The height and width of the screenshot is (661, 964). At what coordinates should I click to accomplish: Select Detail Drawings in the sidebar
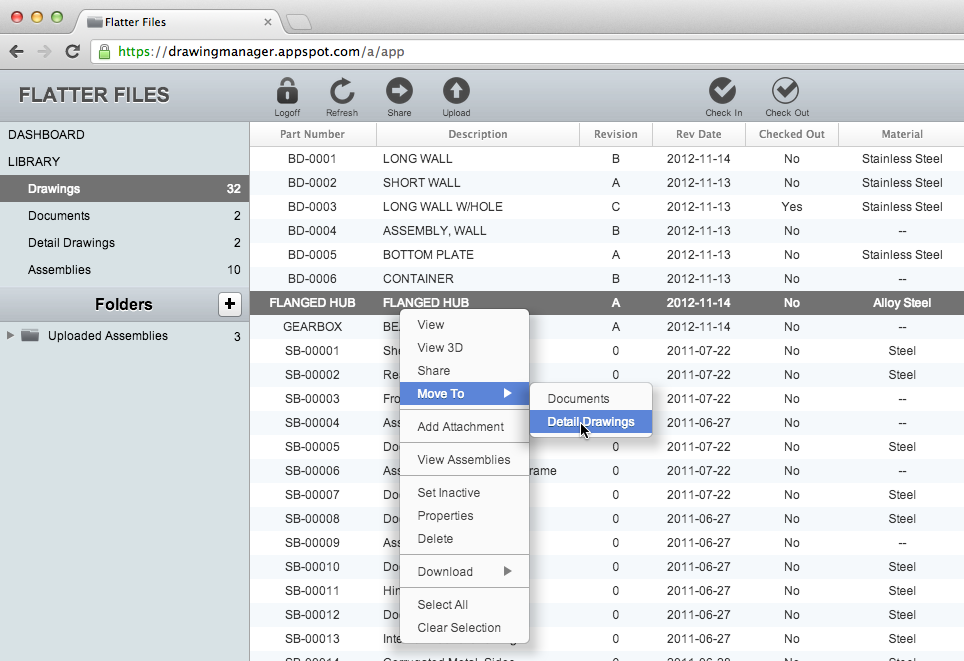124,243
